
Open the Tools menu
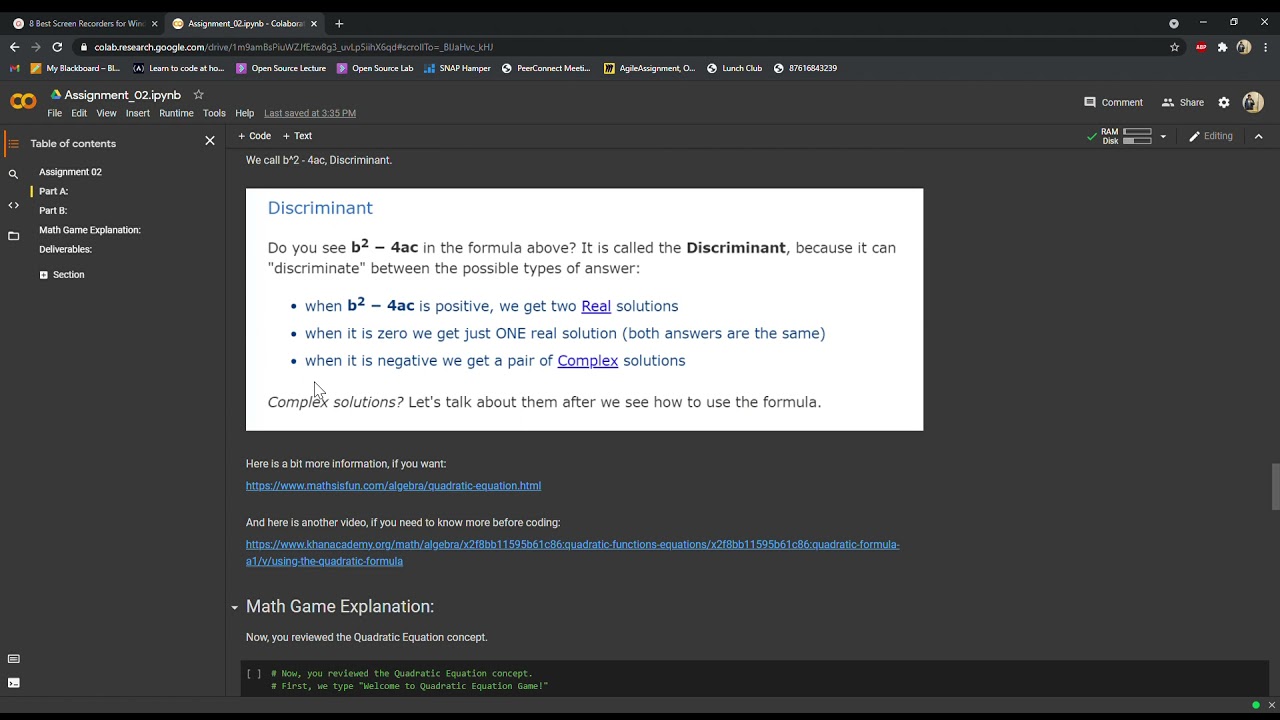[x=214, y=113]
